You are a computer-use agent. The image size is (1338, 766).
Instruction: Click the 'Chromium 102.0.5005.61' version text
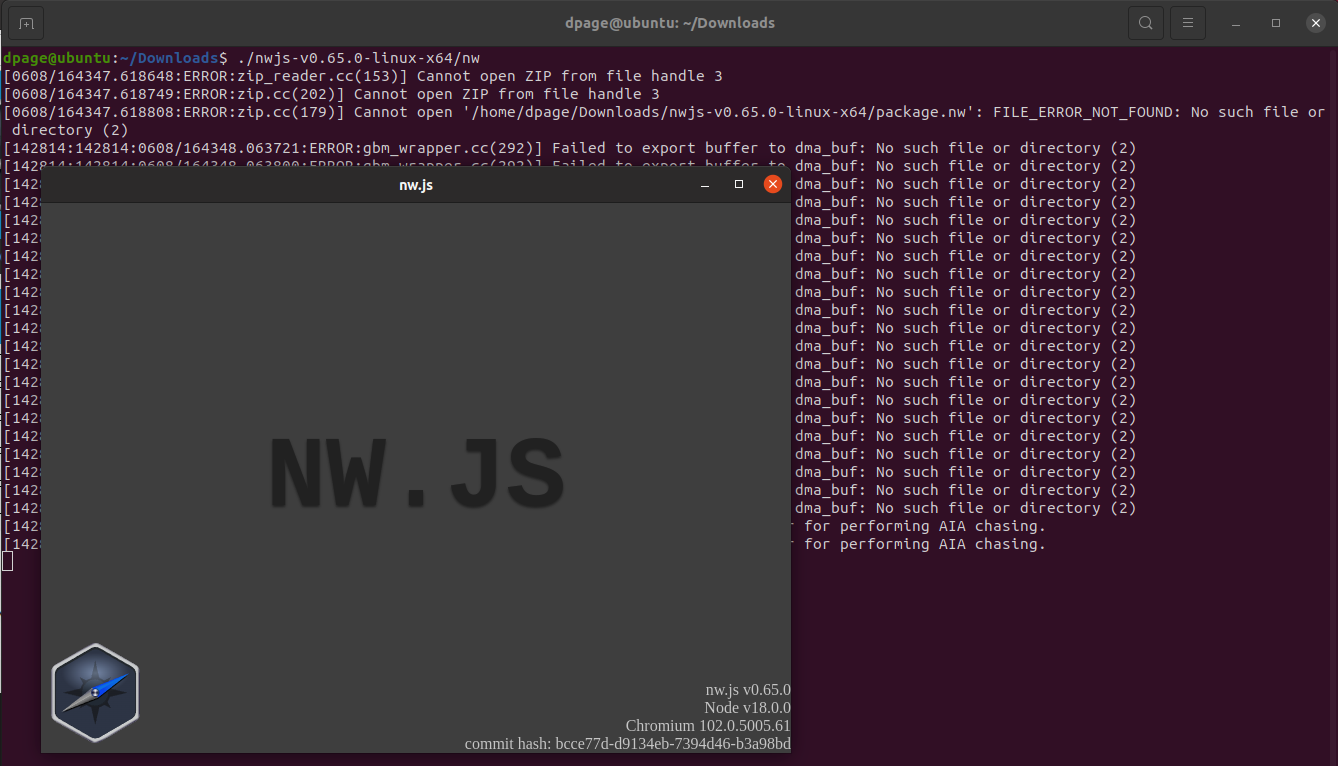coord(708,726)
